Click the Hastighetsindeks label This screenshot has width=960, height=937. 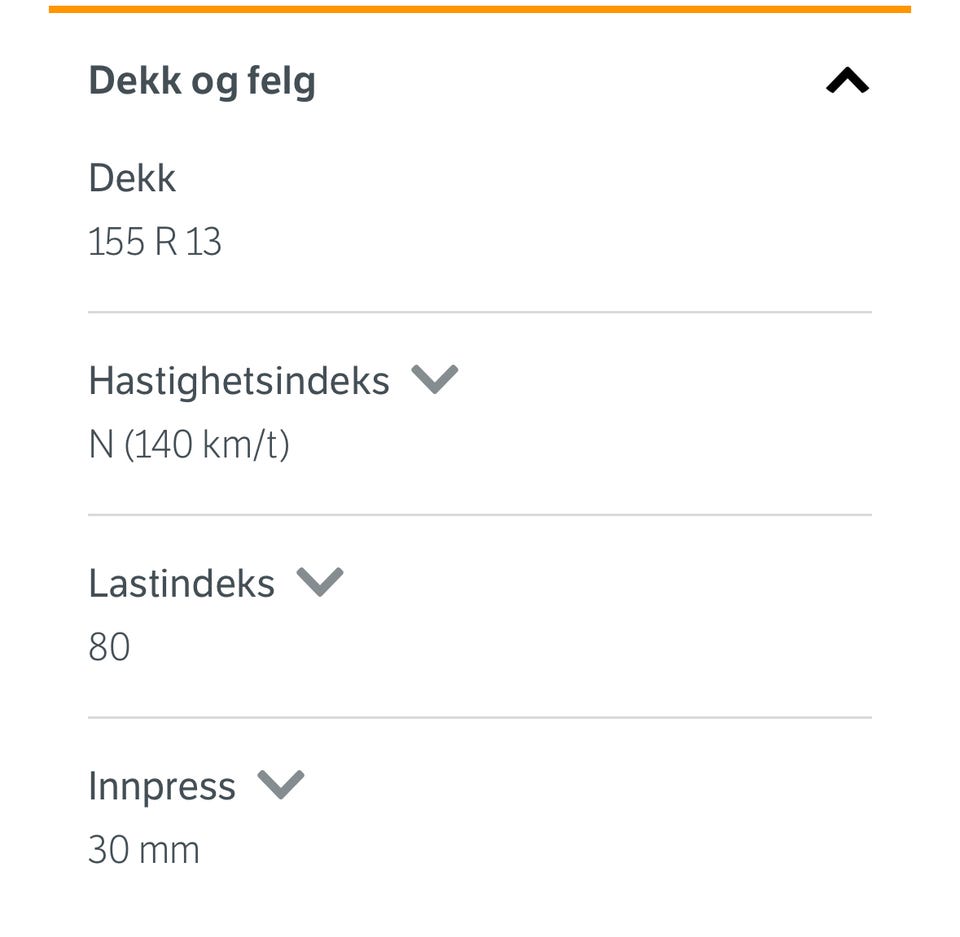239,381
